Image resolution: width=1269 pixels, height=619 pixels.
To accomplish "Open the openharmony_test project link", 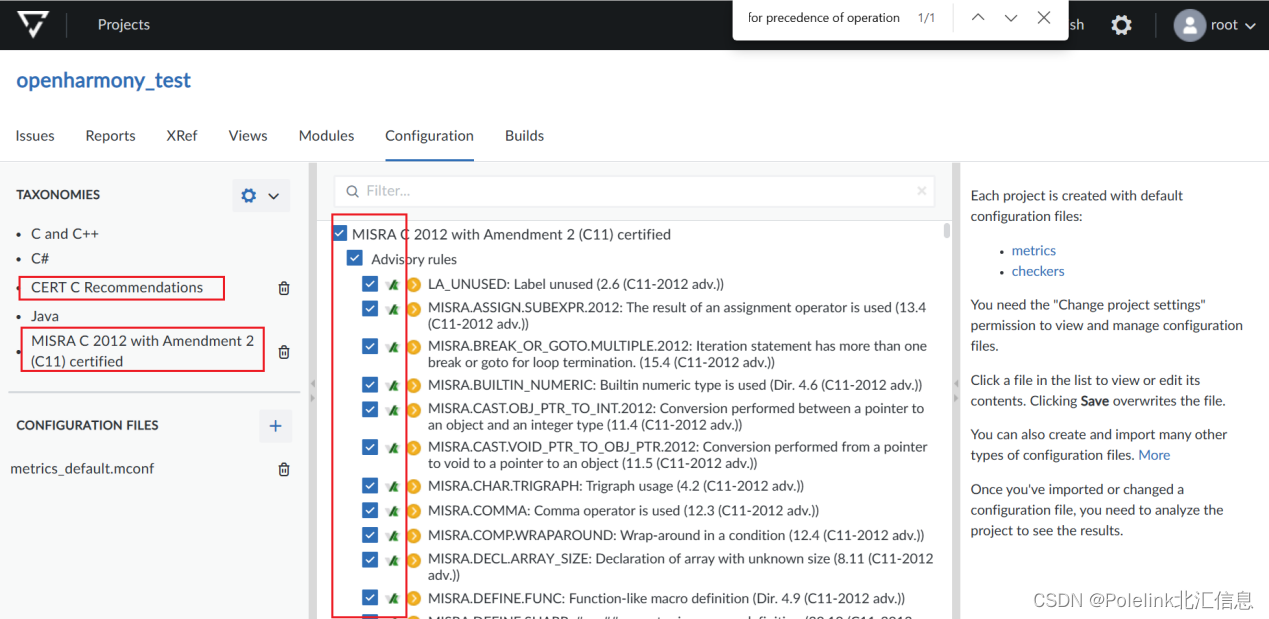I will [103, 81].
